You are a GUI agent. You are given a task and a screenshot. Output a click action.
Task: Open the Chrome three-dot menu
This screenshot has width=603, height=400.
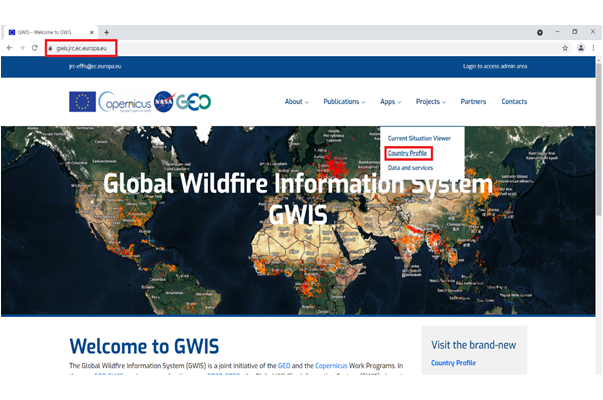[593, 47]
